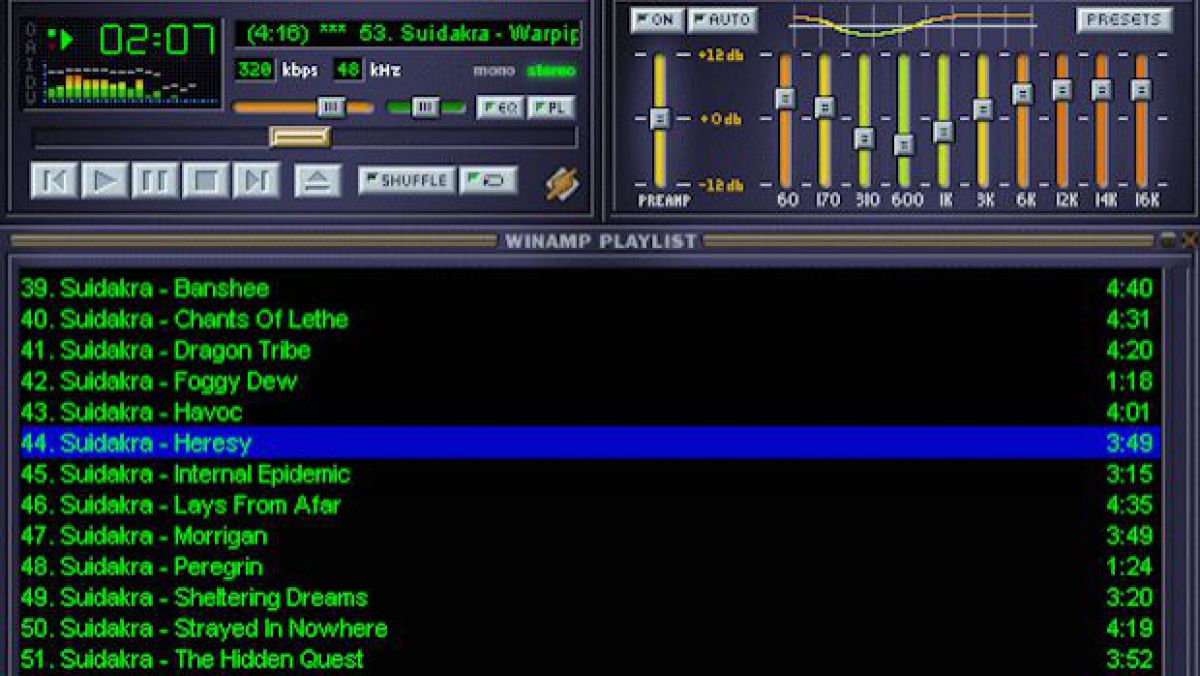
Task: Select track 45 Internal Epidemic
Action: coord(590,474)
